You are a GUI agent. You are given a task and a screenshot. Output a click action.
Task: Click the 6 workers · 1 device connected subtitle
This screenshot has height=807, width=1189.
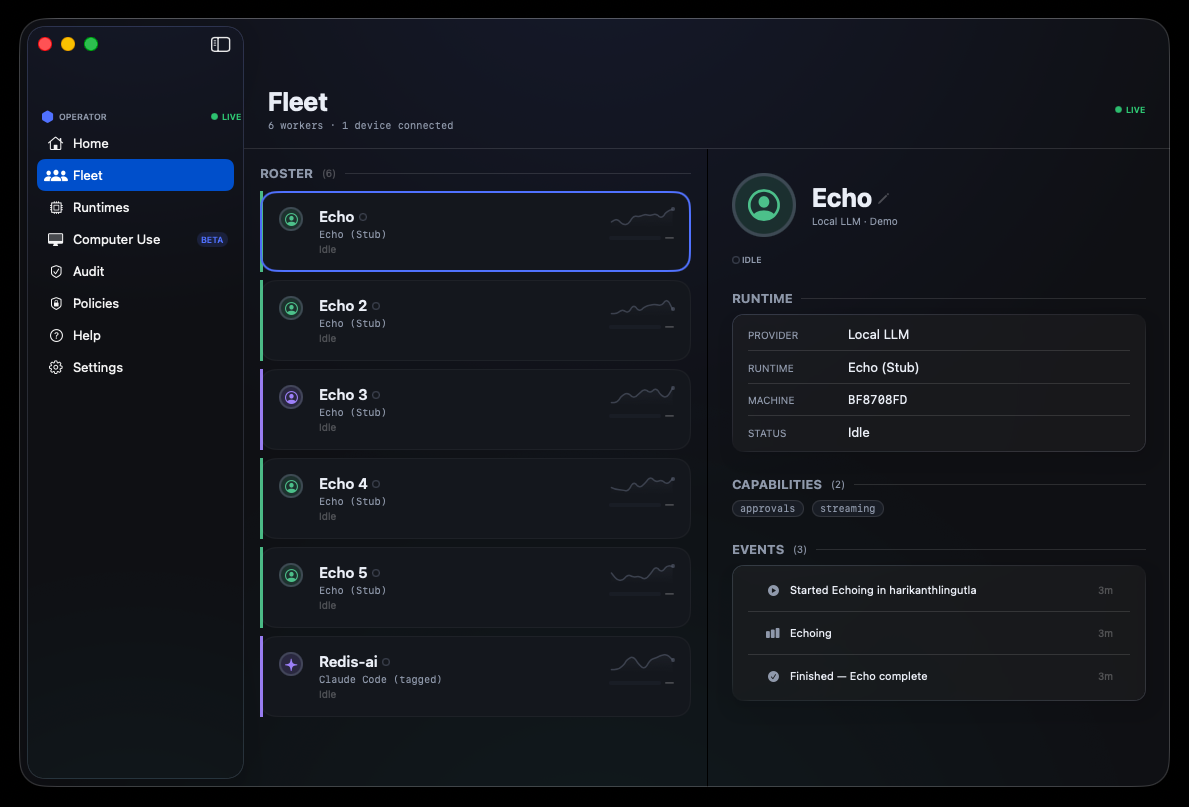[360, 126]
